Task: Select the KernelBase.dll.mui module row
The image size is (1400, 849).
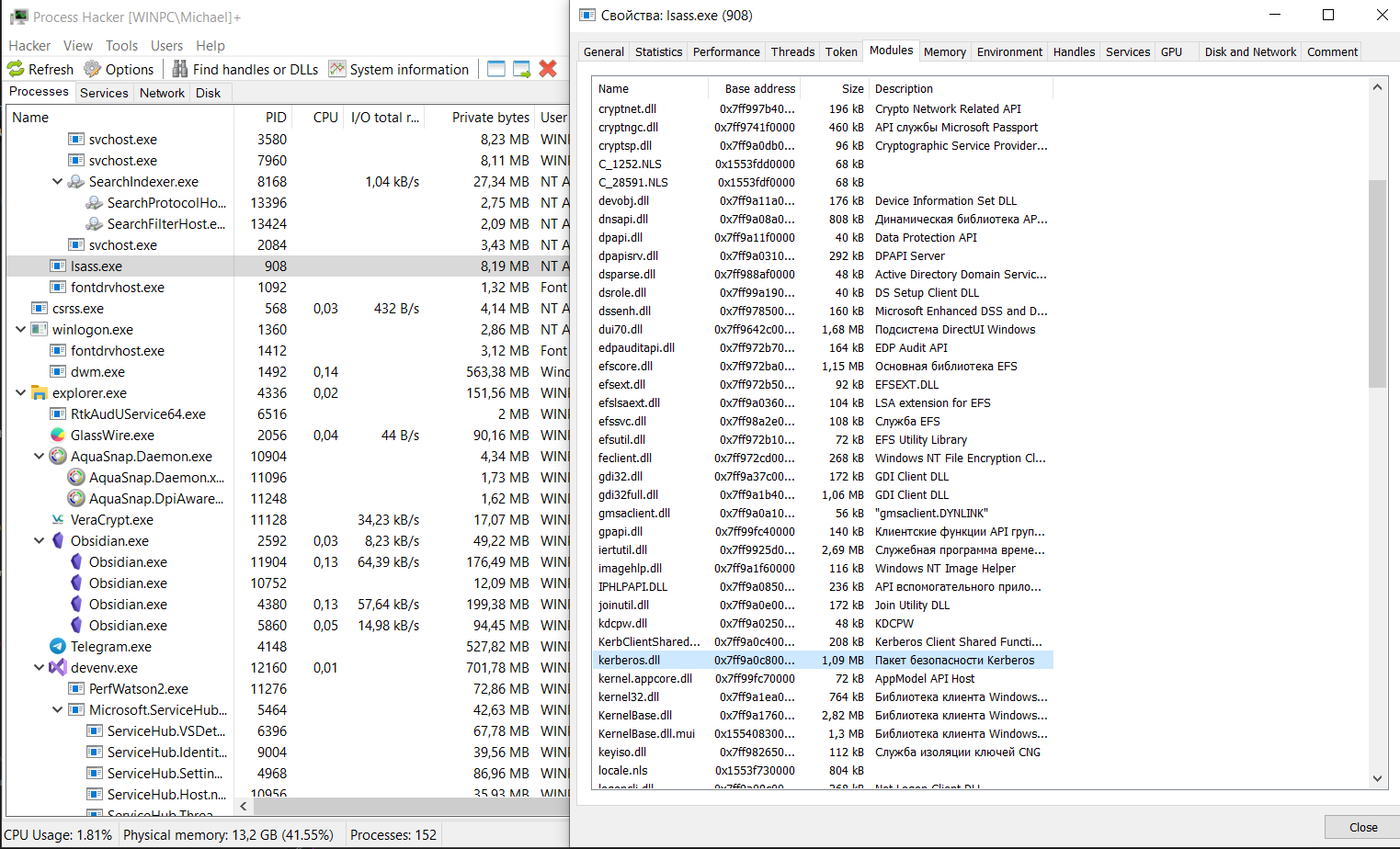Action: tap(823, 733)
